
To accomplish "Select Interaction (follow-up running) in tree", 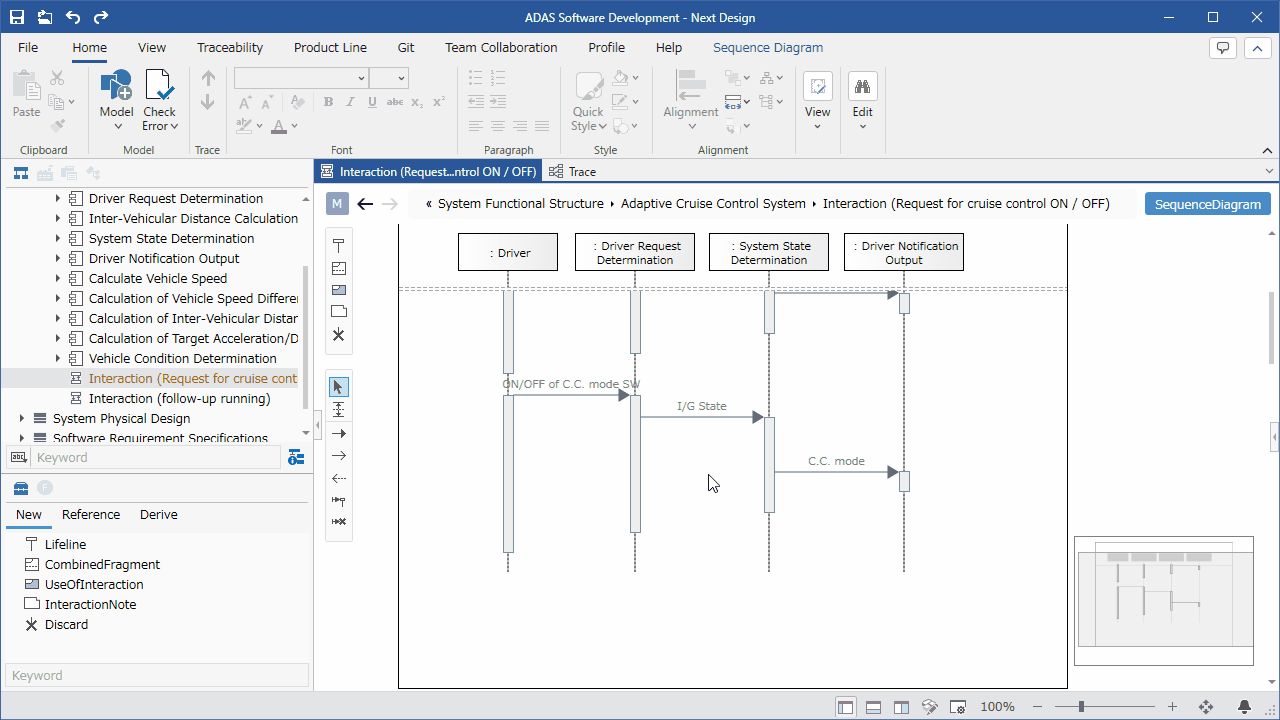I will coord(180,398).
